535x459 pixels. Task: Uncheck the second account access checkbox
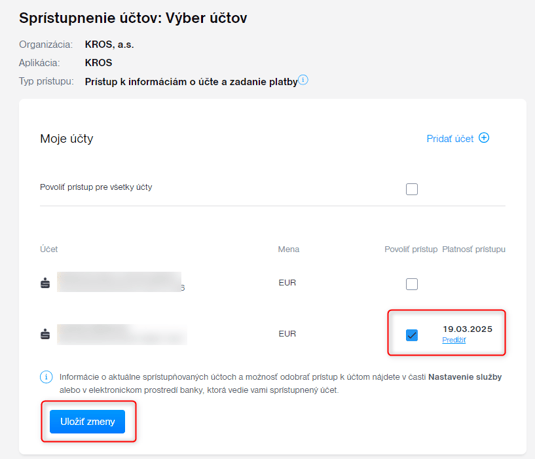tap(412, 335)
